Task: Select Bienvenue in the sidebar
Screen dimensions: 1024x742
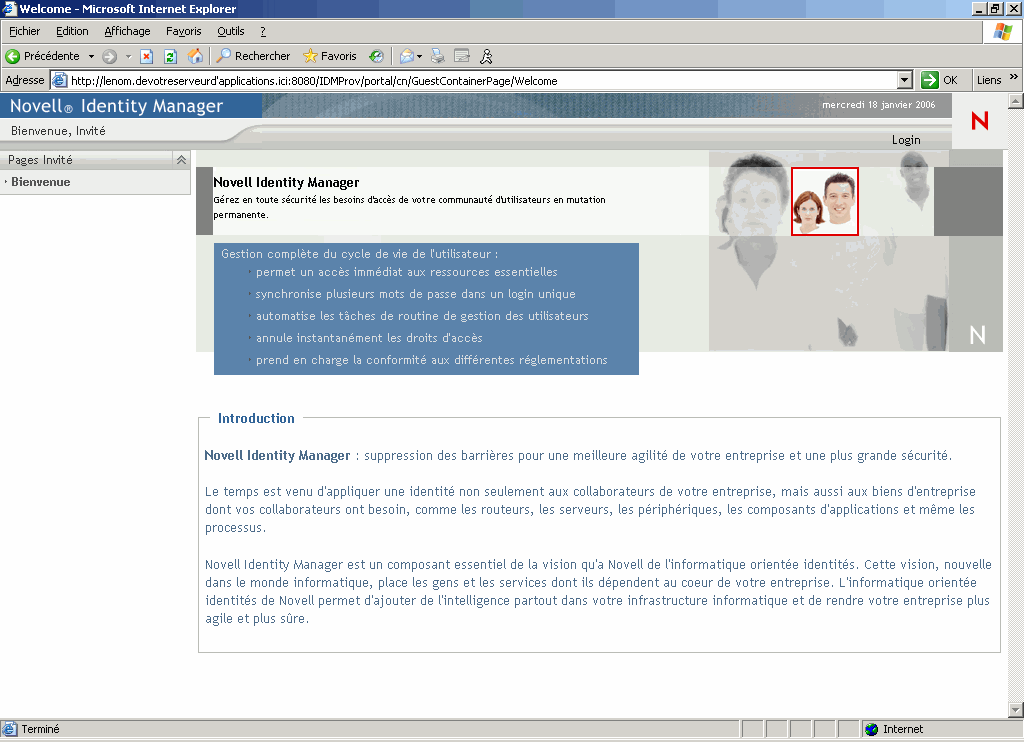Action: [x=40, y=182]
